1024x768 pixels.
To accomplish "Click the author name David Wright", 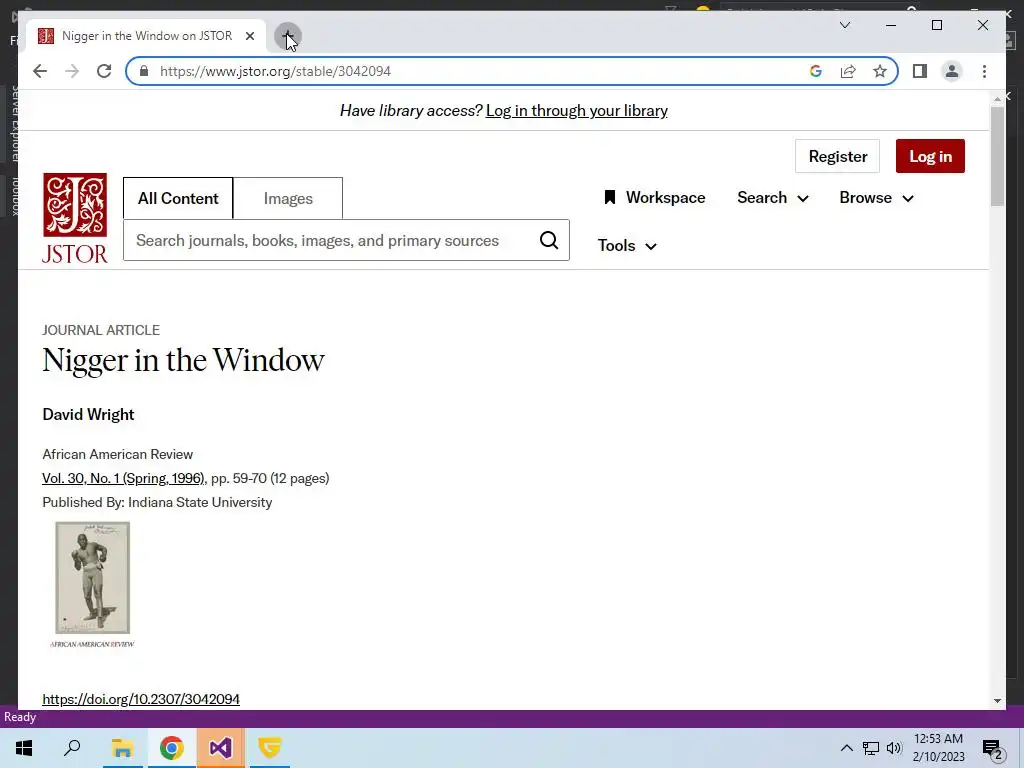I will tap(88, 415).
